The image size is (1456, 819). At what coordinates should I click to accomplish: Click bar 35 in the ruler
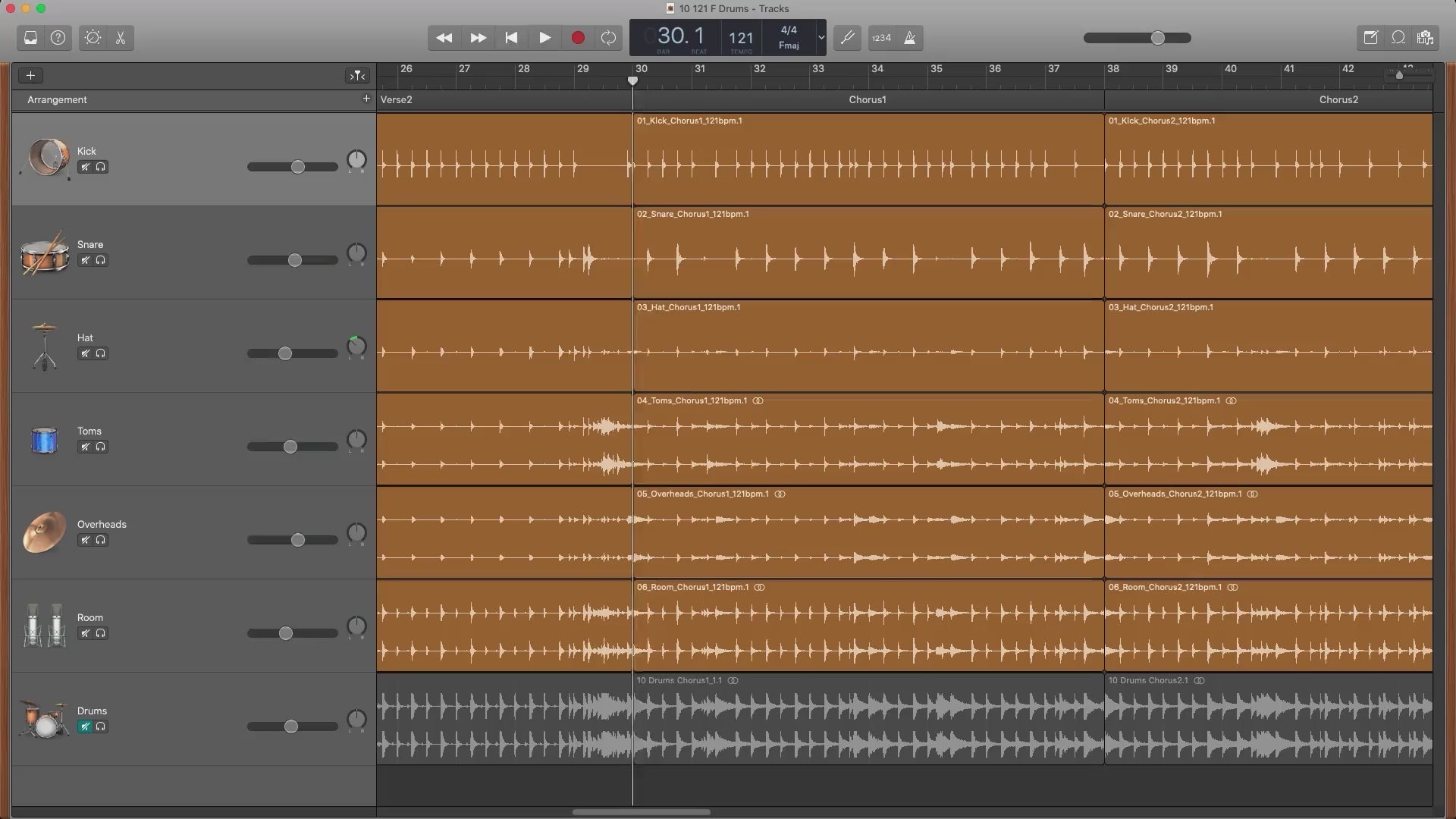pos(937,69)
